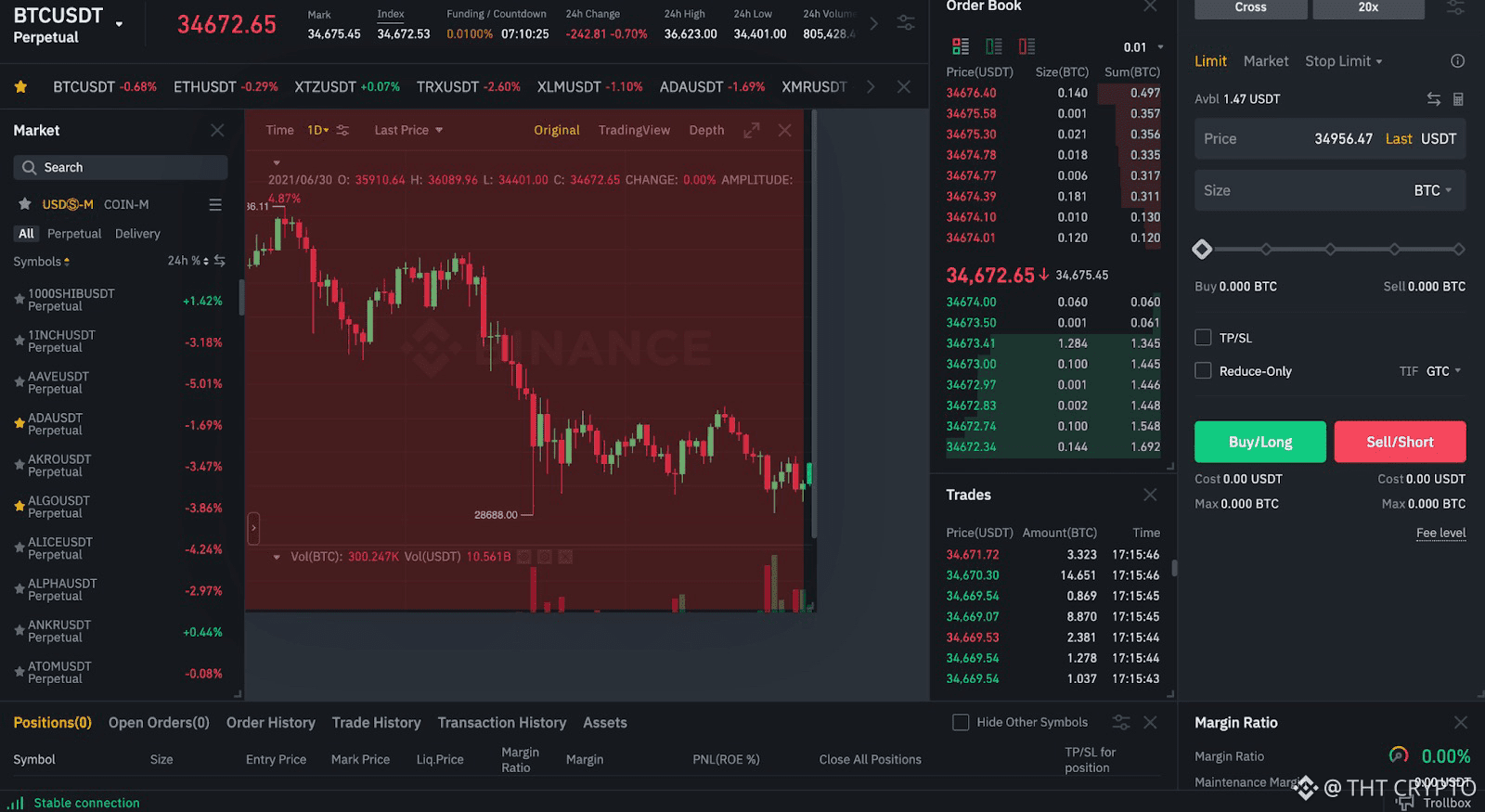
Task: Toggle favorite star for AKROUSDT
Action: [x=19, y=465]
